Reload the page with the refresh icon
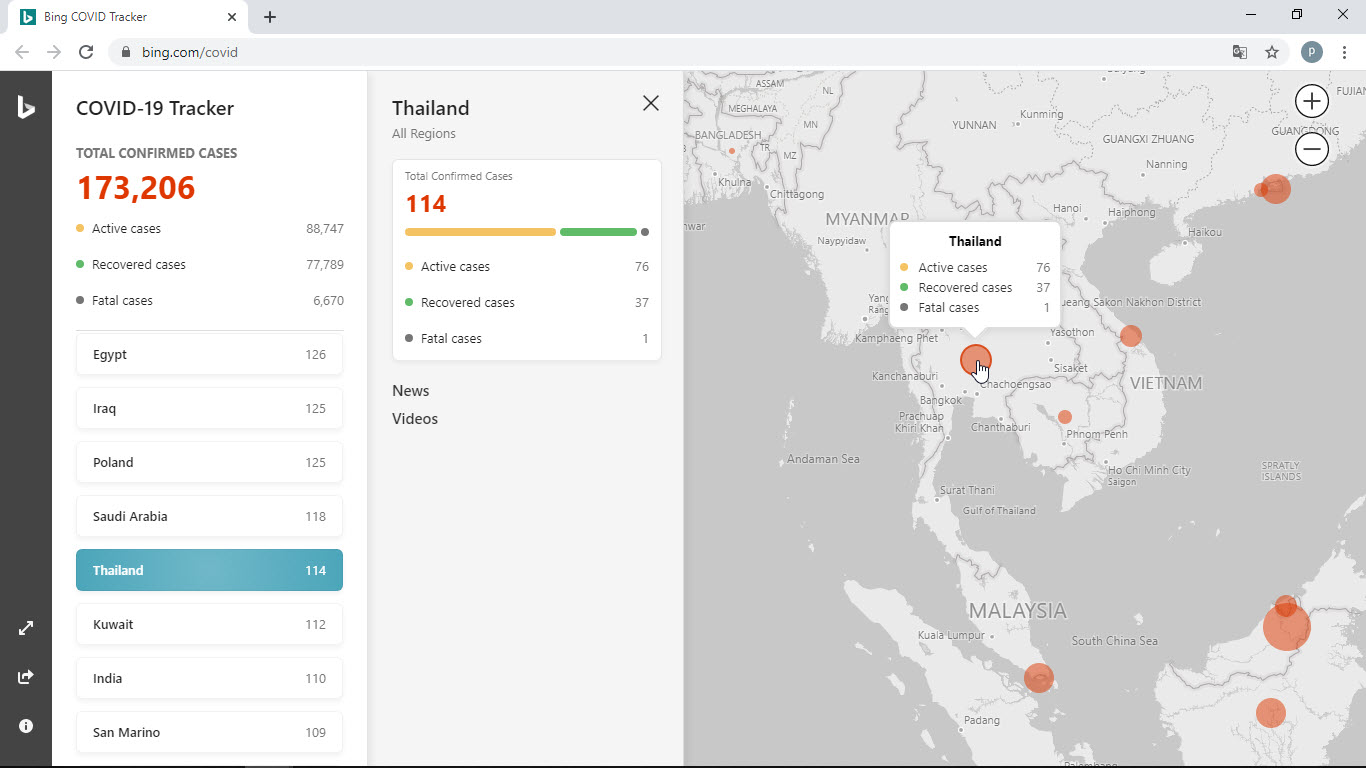Viewport: 1366px width, 768px height. pos(86,52)
